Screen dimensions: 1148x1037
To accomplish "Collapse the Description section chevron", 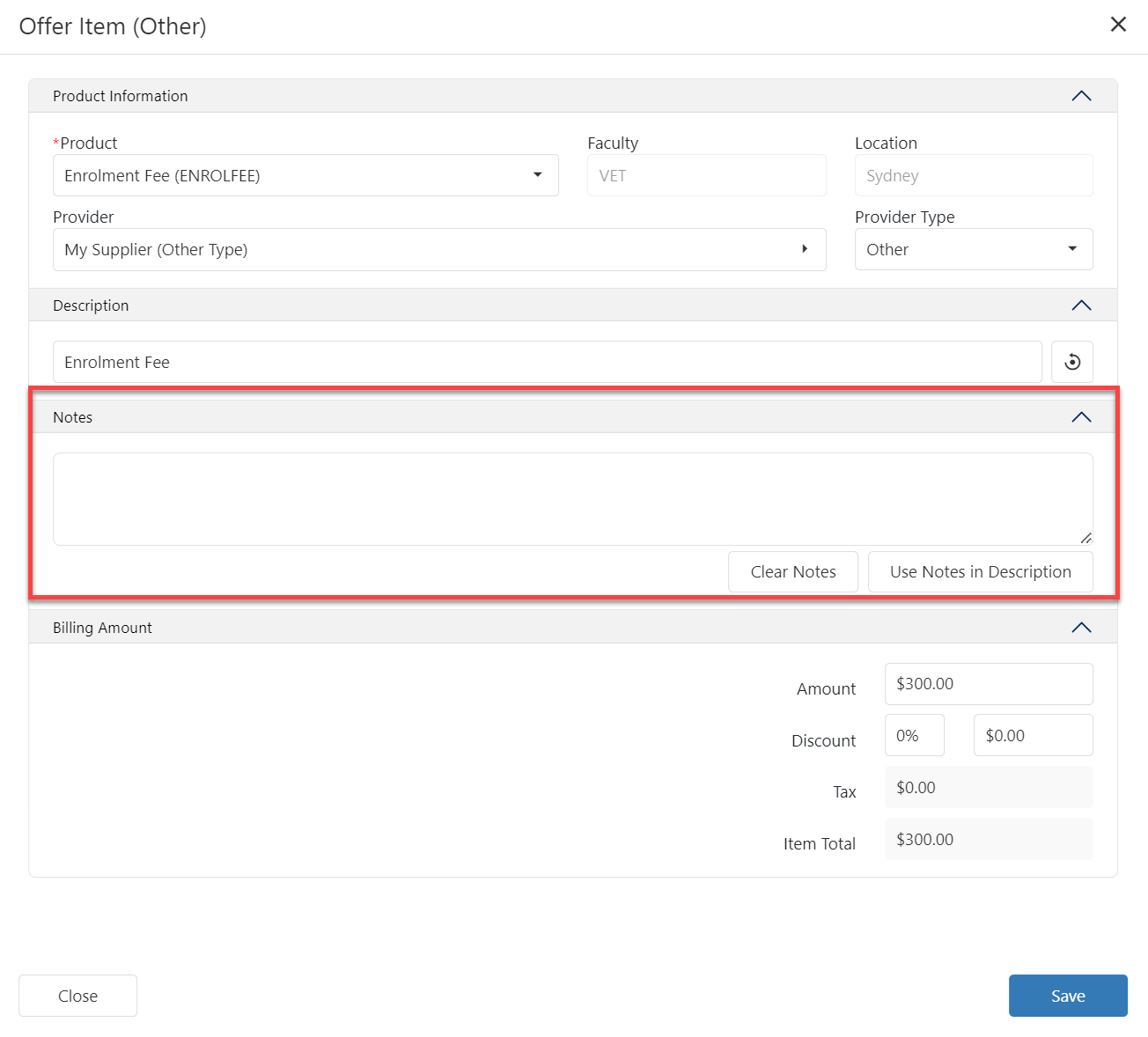I will coord(1081,305).
